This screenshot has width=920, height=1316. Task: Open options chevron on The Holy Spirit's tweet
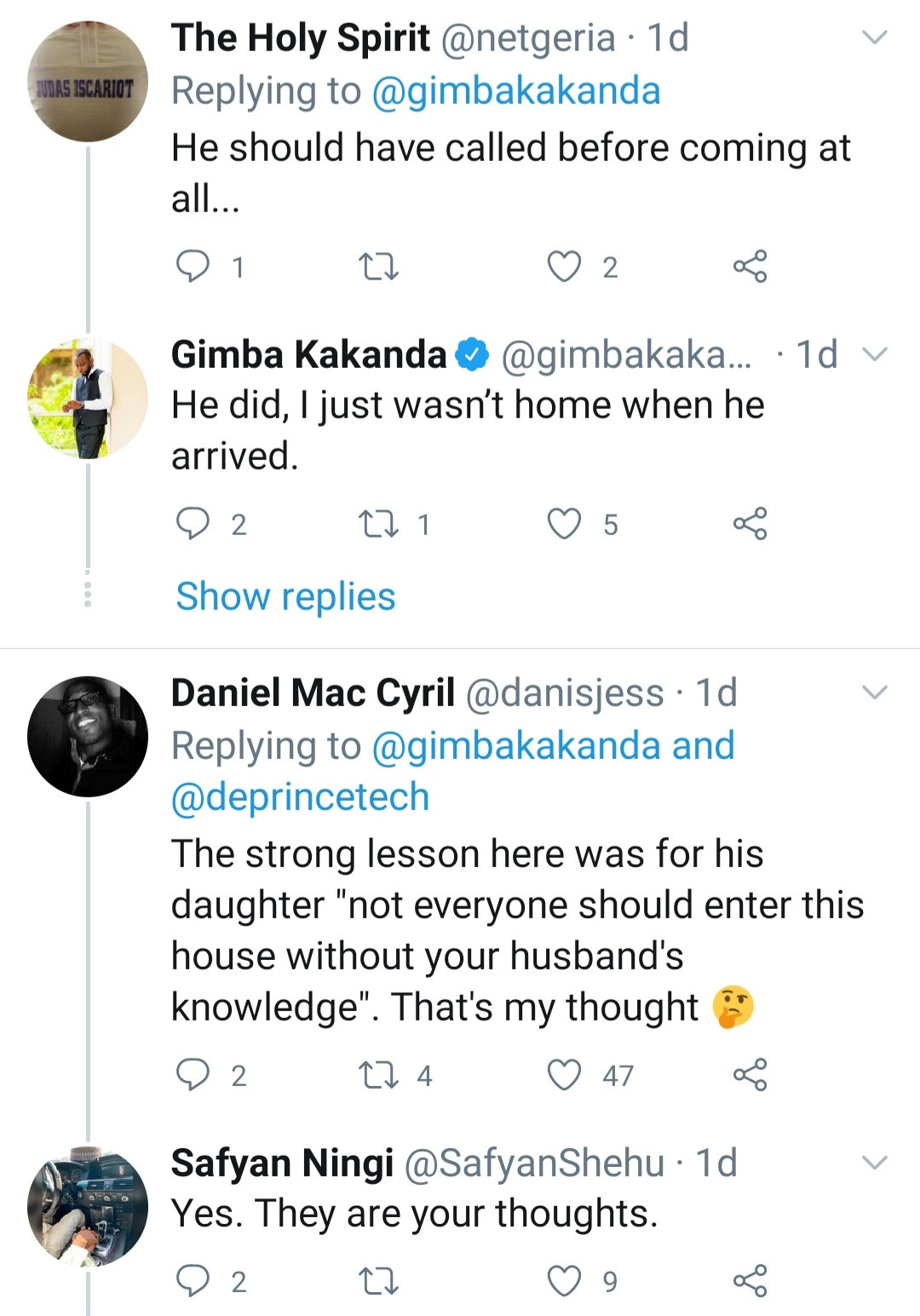[x=875, y=37]
